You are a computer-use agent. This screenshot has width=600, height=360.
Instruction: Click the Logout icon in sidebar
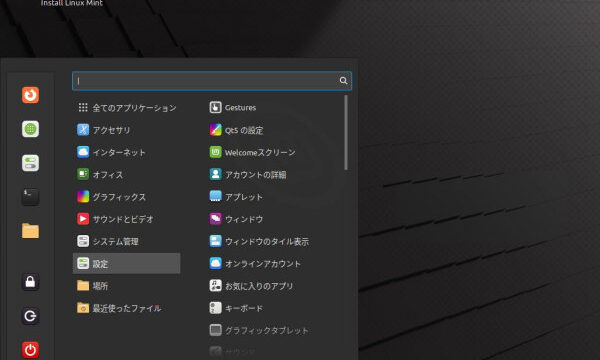pos(30,316)
